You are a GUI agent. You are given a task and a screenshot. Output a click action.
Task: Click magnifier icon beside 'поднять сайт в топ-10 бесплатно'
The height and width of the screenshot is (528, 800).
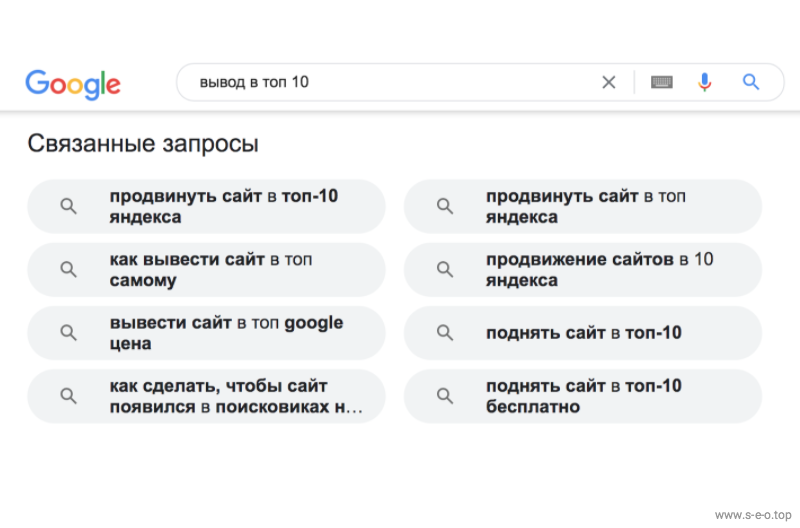445,396
